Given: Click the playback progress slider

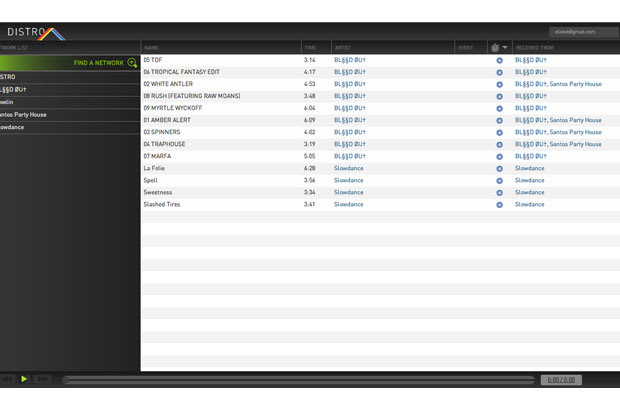Looking at the screenshot, I should pyautogui.click(x=299, y=380).
